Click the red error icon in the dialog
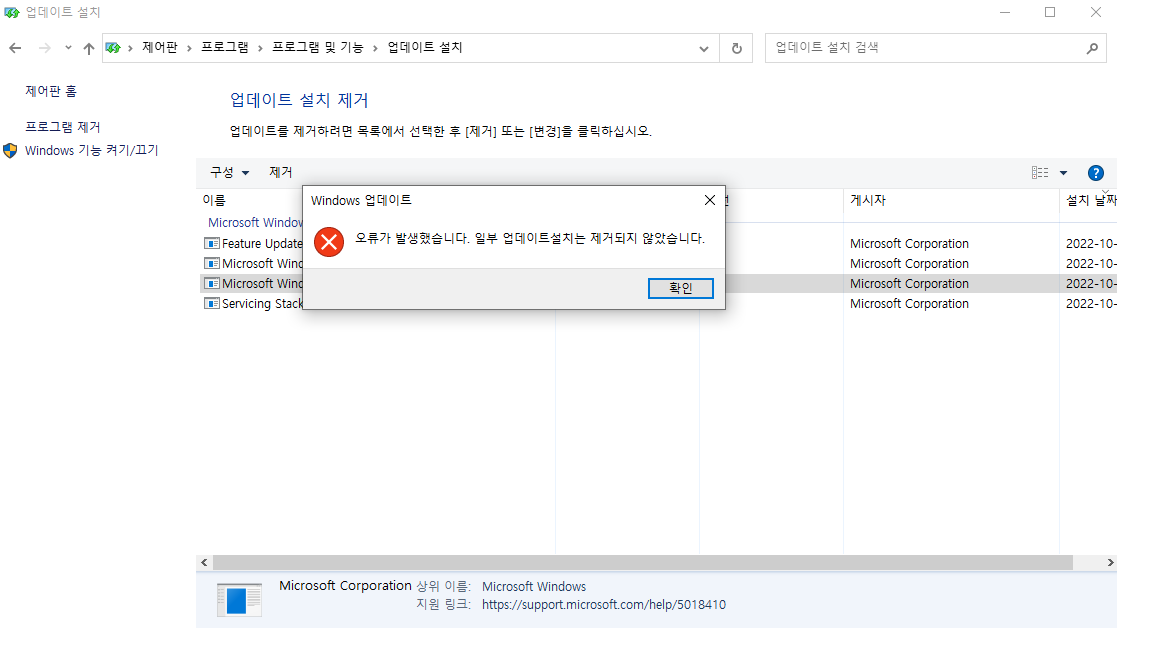This screenshot has width=1152, height=648. click(329, 242)
